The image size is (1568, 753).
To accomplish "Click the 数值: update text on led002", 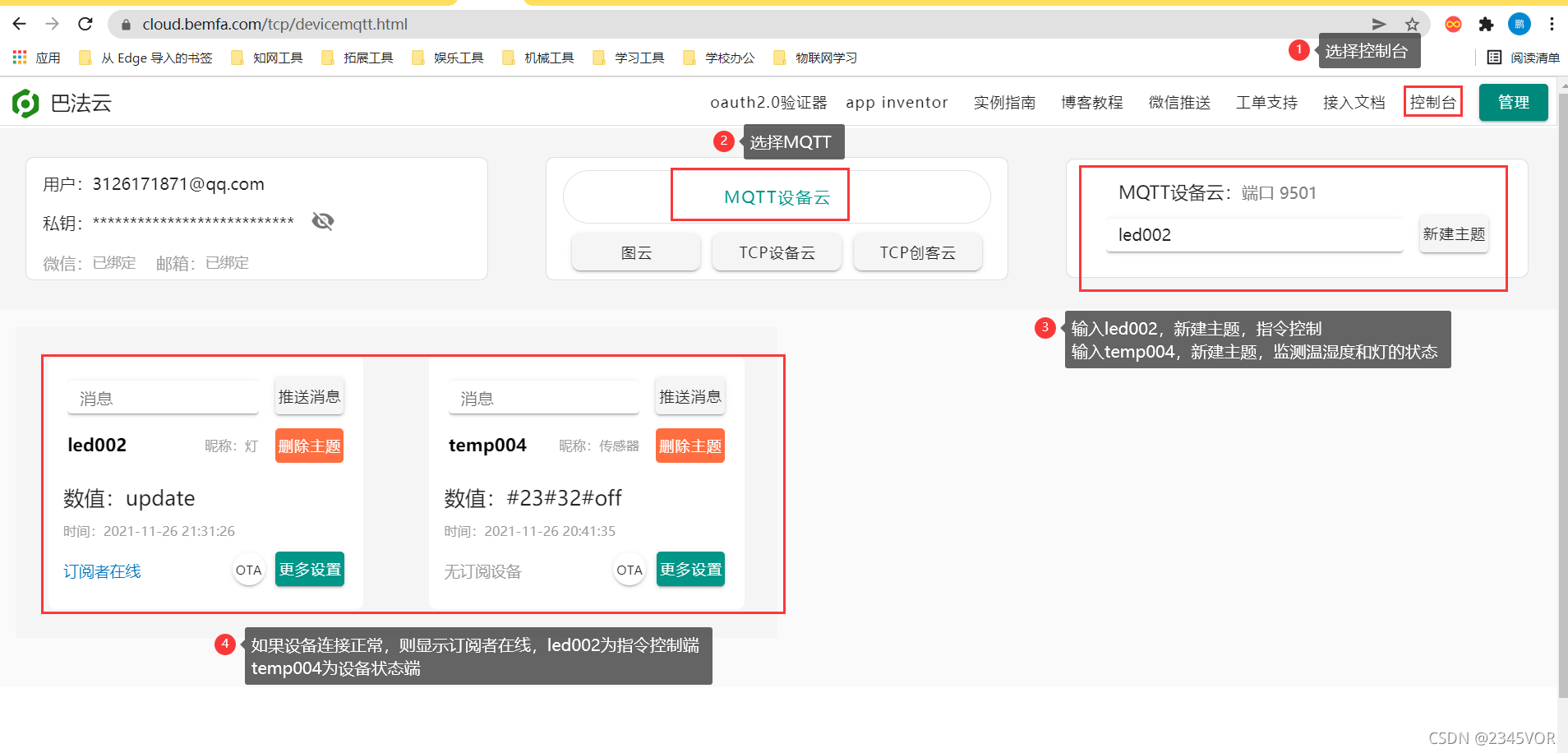I will coord(129,498).
